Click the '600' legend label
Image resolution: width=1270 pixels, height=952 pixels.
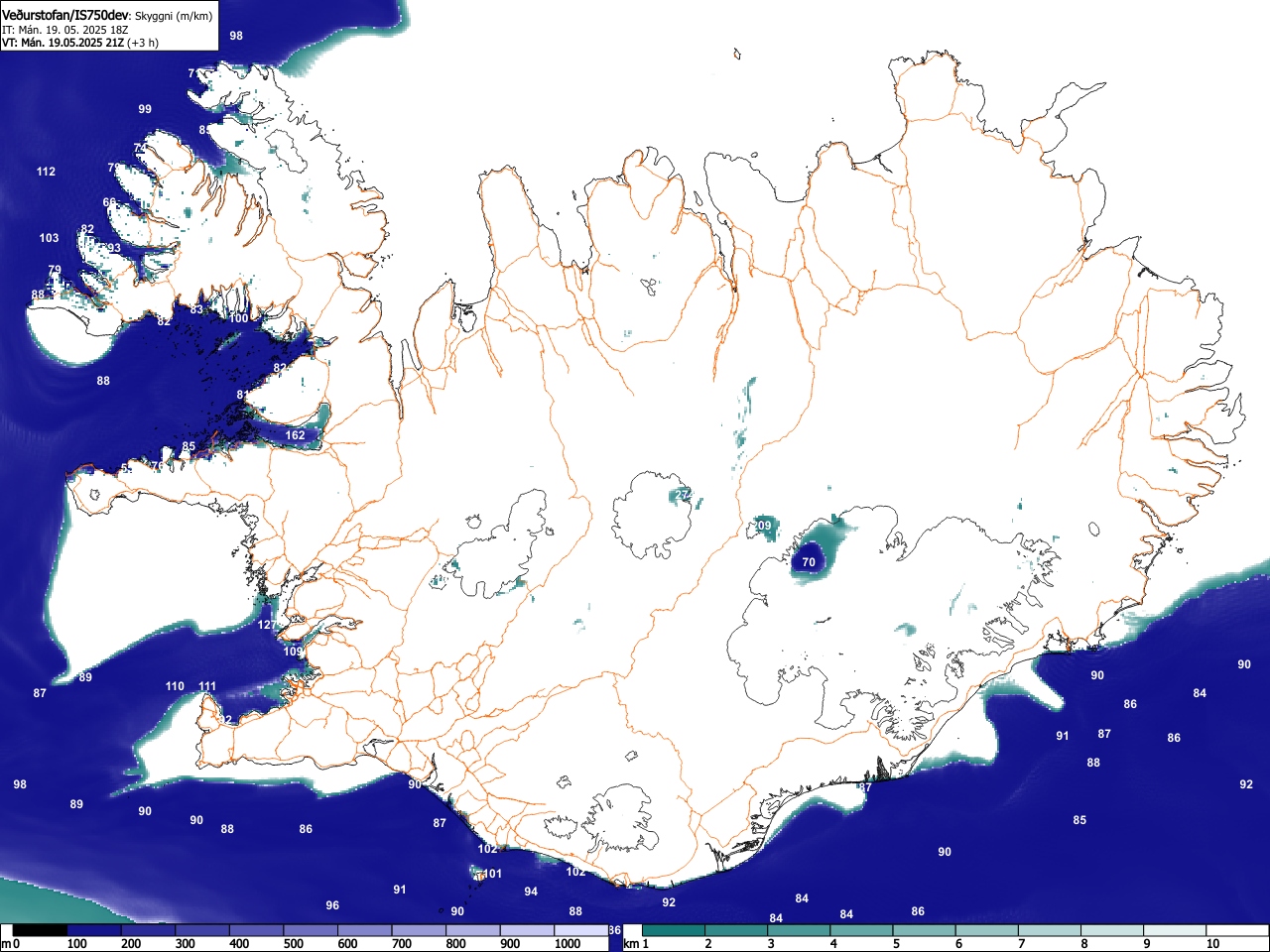[x=347, y=944]
